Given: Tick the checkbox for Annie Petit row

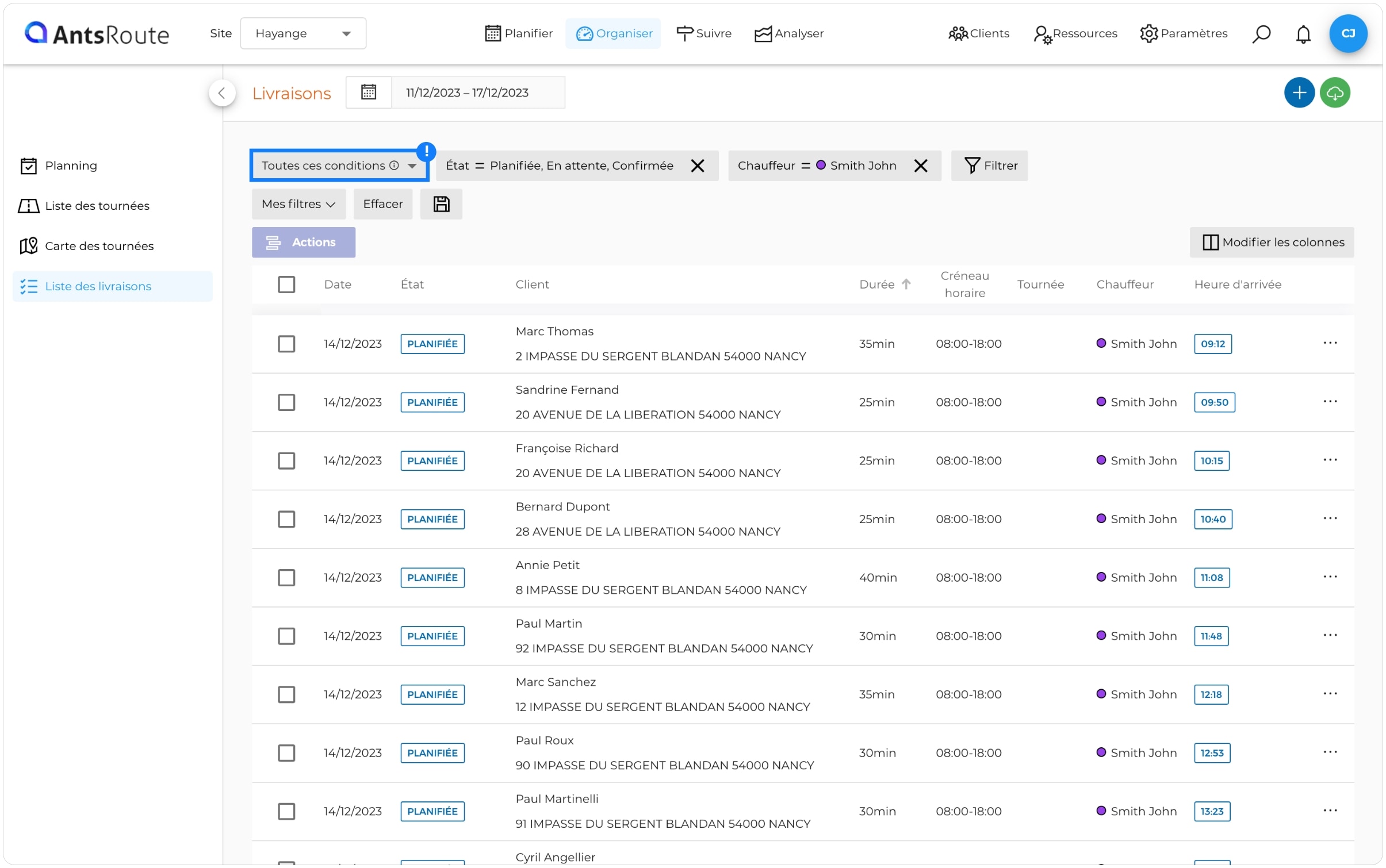Looking at the screenshot, I should click(x=286, y=578).
